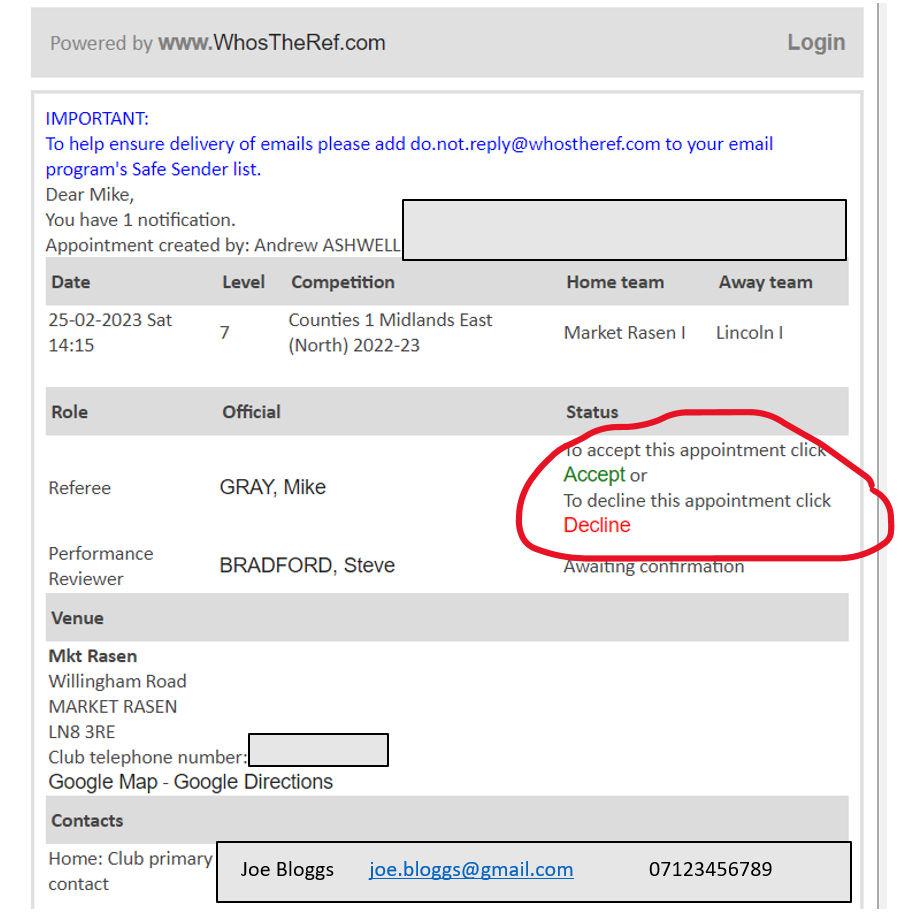Screen dimensions: 918x918
Task: Click the Away team column header
Action: pos(765,282)
